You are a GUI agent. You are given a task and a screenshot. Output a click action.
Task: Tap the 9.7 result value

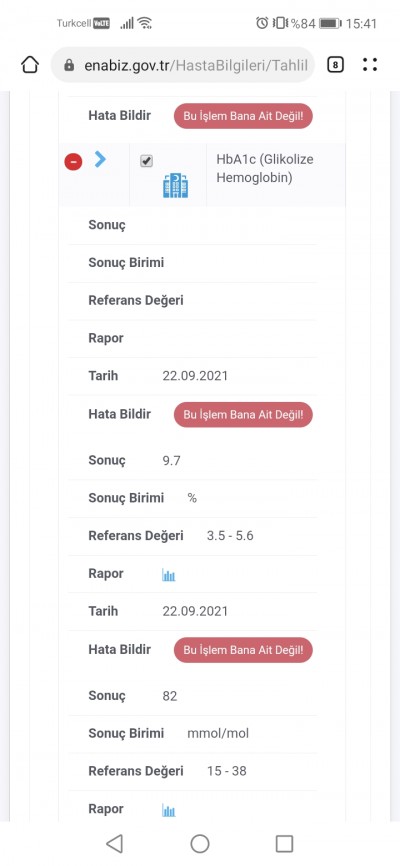click(x=171, y=461)
